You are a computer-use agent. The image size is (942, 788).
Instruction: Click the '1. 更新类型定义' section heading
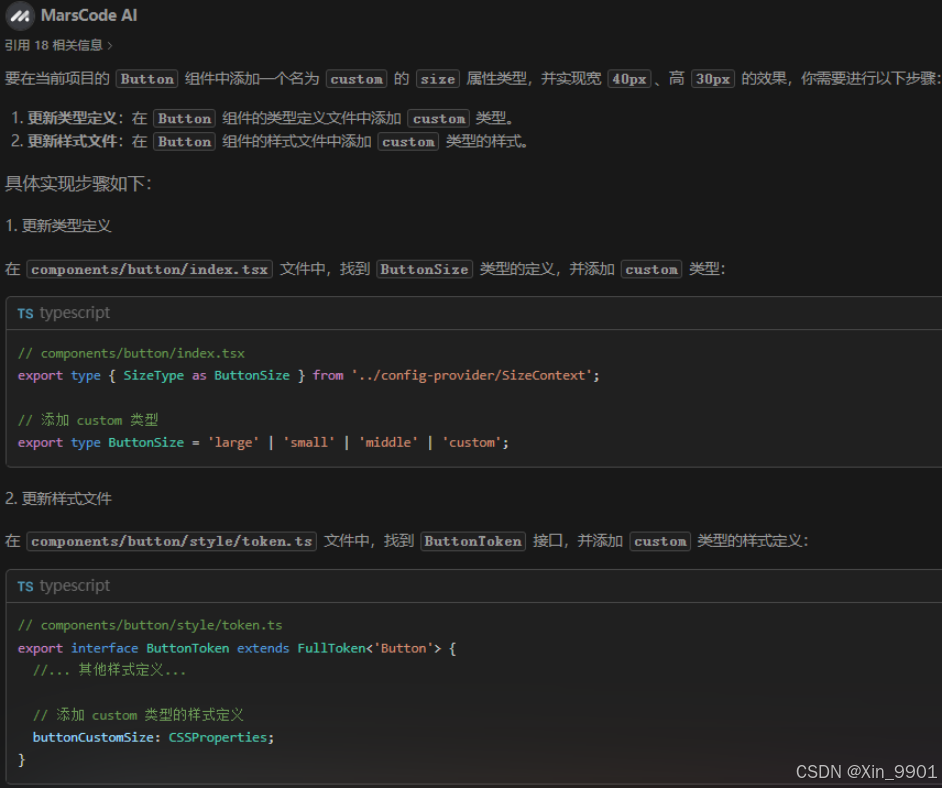[58, 226]
